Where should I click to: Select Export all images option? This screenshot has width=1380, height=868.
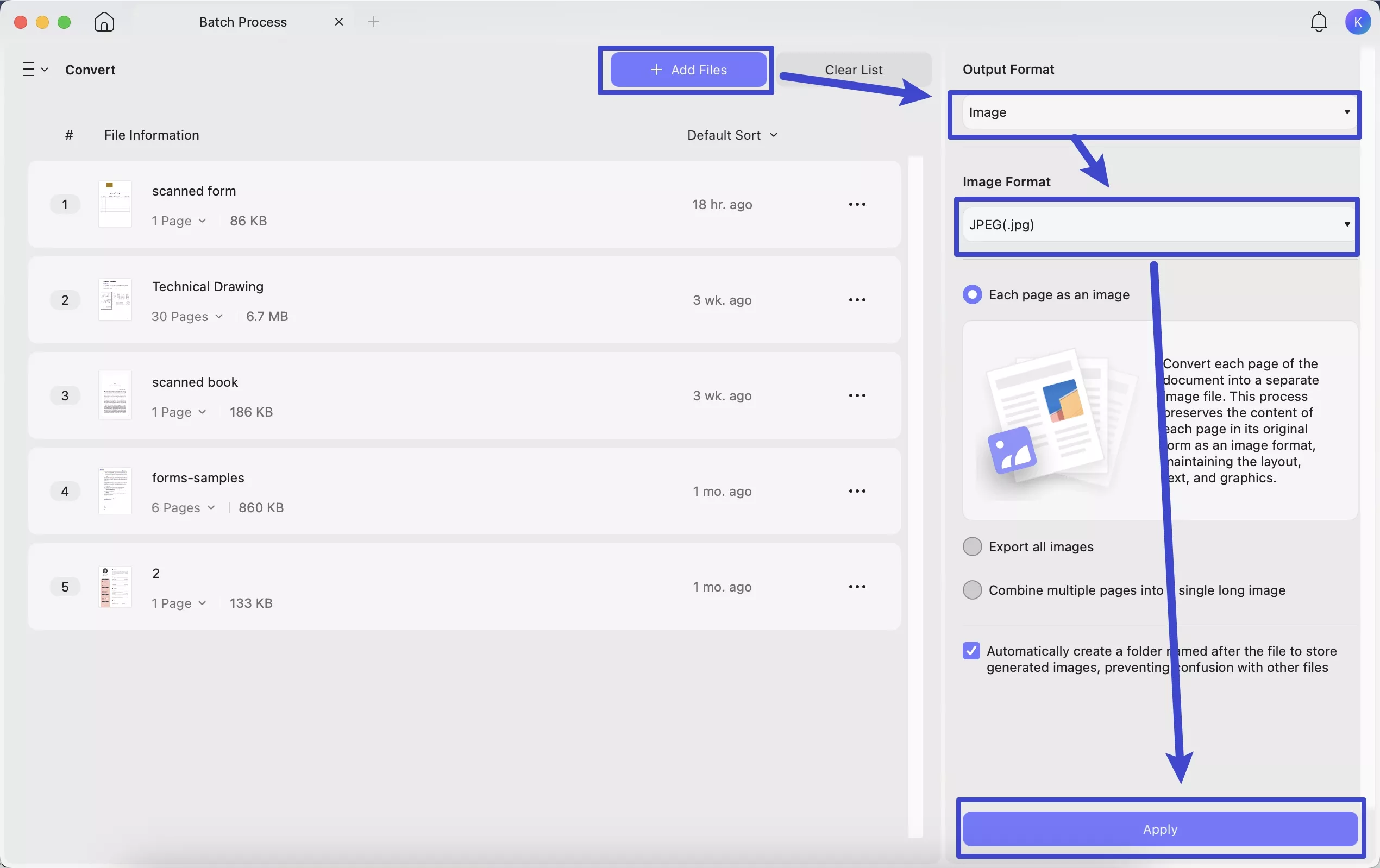[x=972, y=546]
